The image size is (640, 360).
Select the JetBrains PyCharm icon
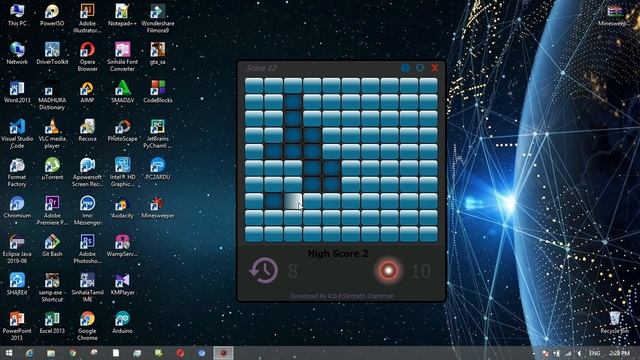click(158, 133)
